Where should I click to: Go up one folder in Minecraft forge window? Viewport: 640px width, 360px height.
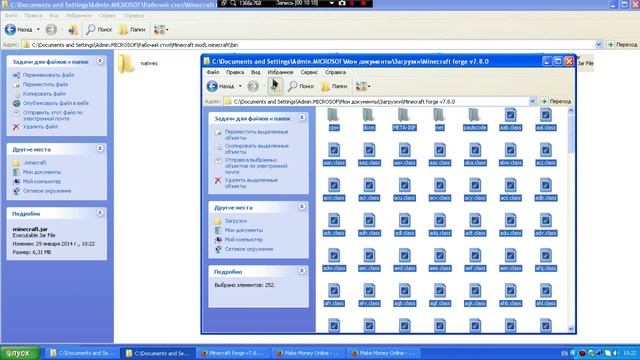coord(275,86)
